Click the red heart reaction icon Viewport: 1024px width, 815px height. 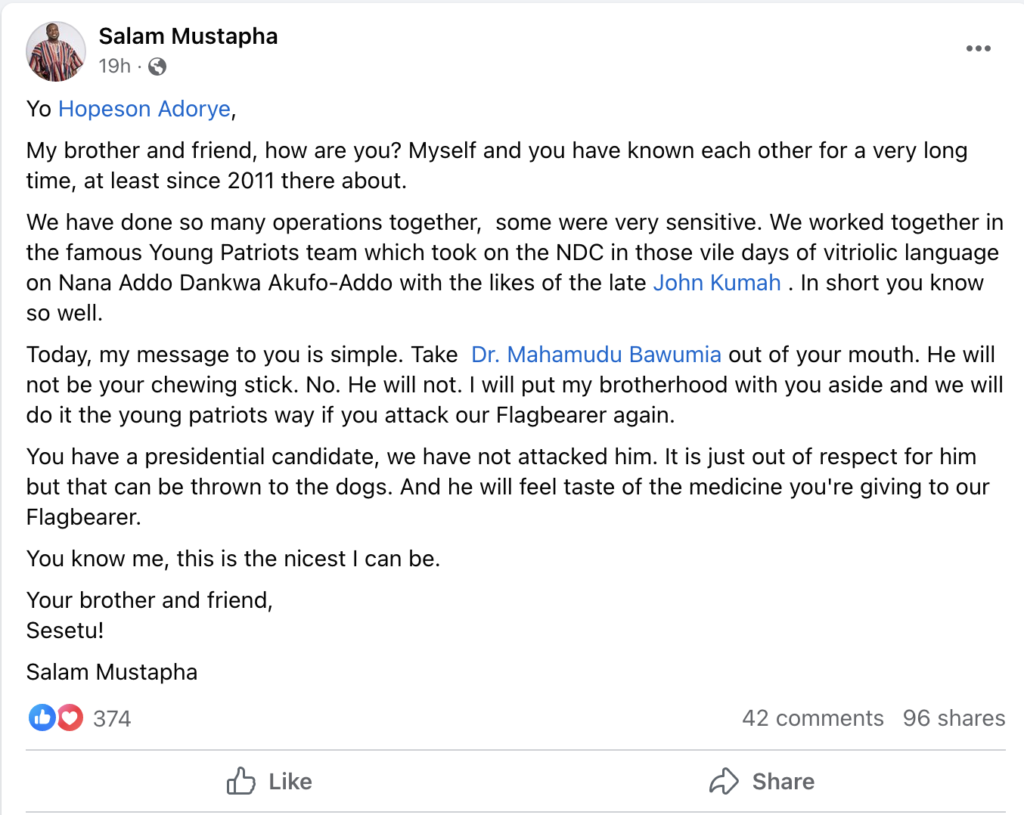coord(69,717)
